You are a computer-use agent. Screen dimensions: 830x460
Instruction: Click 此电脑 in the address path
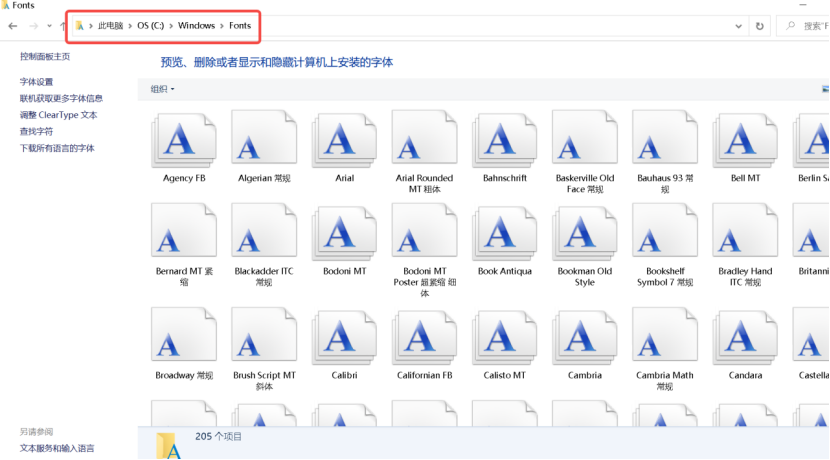click(111, 25)
